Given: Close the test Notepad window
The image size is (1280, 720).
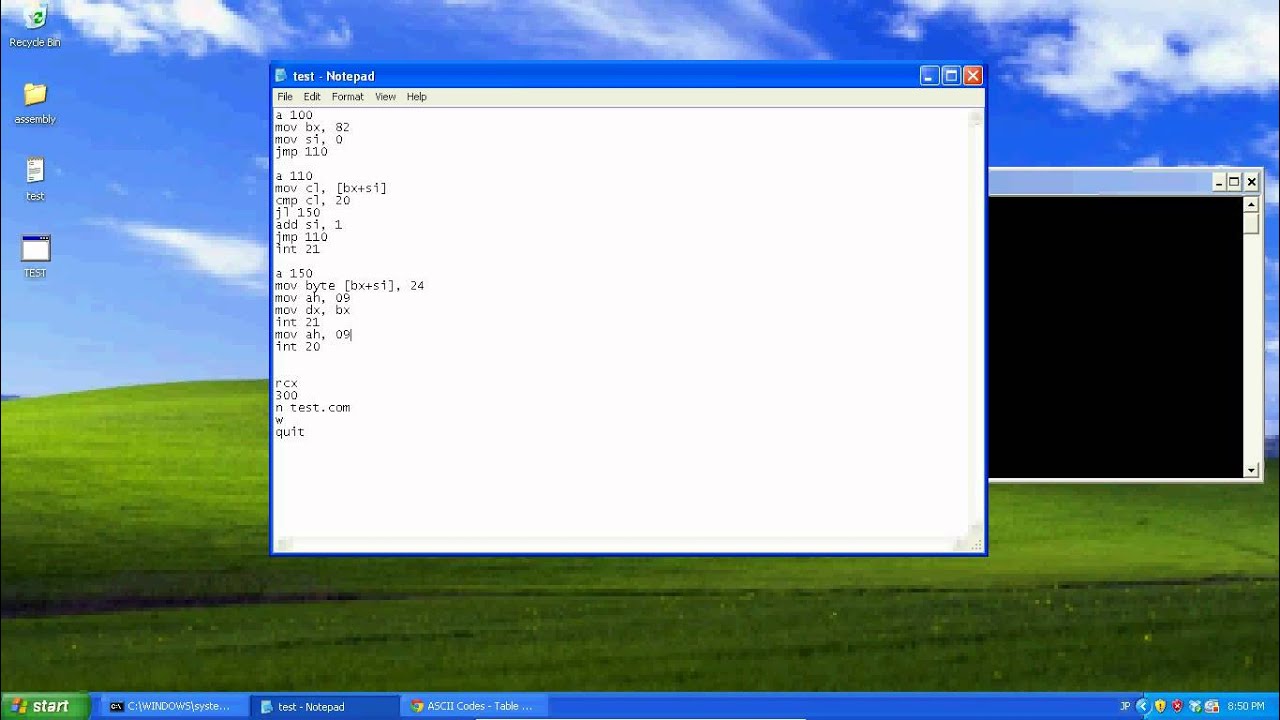Looking at the screenshot, I should point(973,76).
